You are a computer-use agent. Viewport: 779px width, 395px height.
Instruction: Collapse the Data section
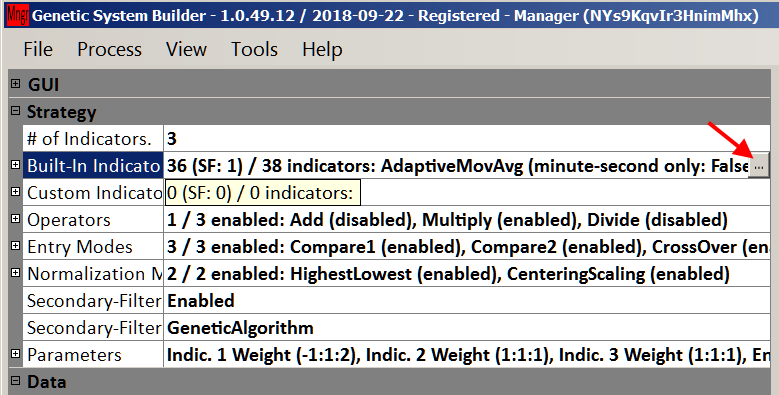pyautogui.click(x=15, y=381)
